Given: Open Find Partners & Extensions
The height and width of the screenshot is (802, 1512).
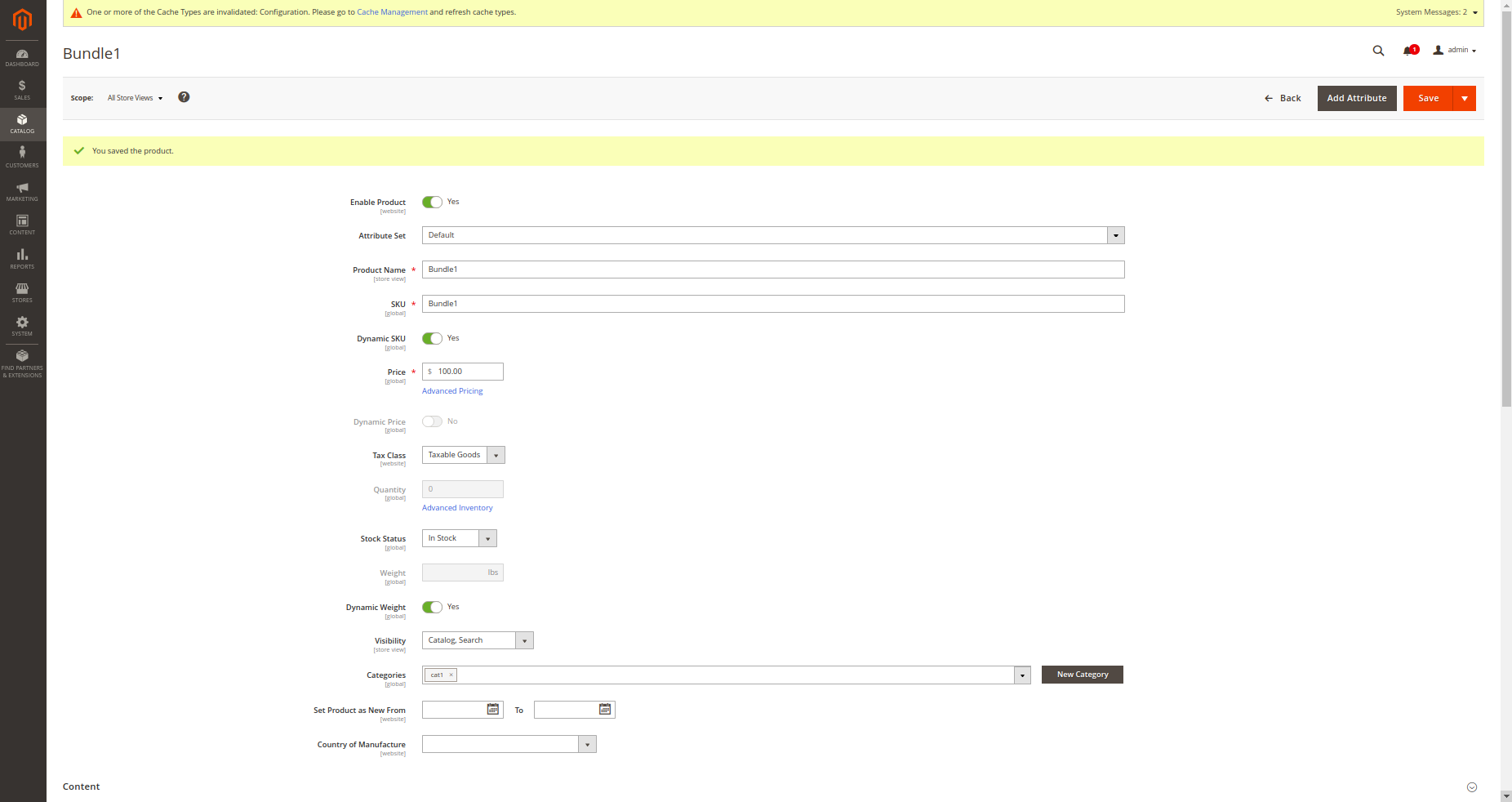Looking at the screenshot, I should pyautogui.click(x=22, y=363).
